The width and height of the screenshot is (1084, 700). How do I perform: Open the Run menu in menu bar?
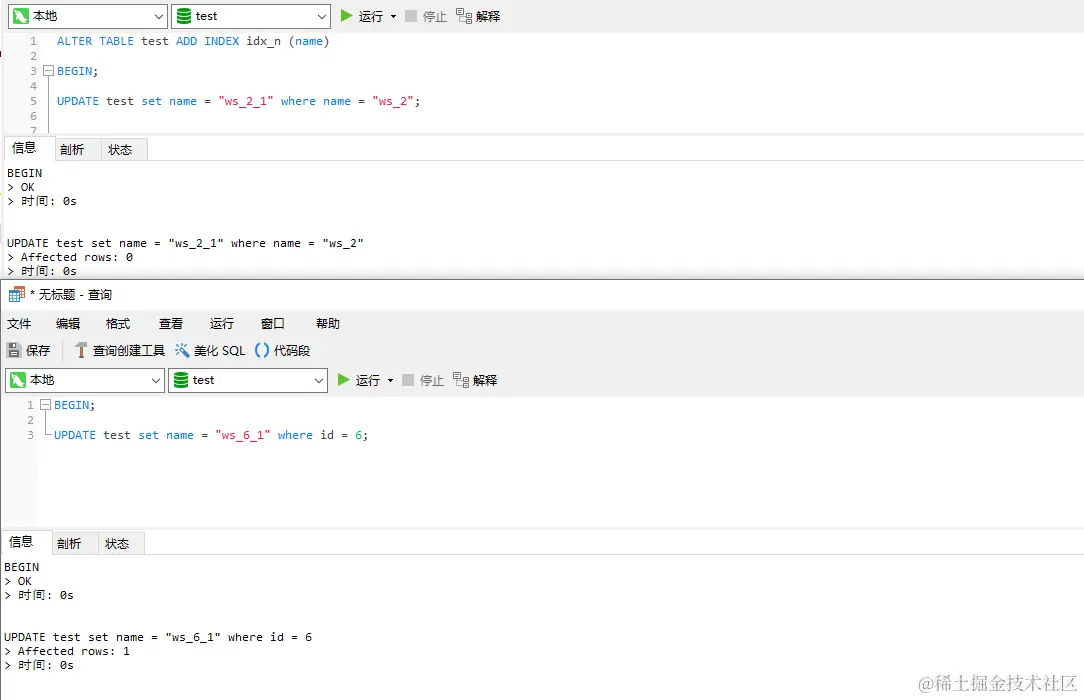pyautogui.click(x=222, y=323)
